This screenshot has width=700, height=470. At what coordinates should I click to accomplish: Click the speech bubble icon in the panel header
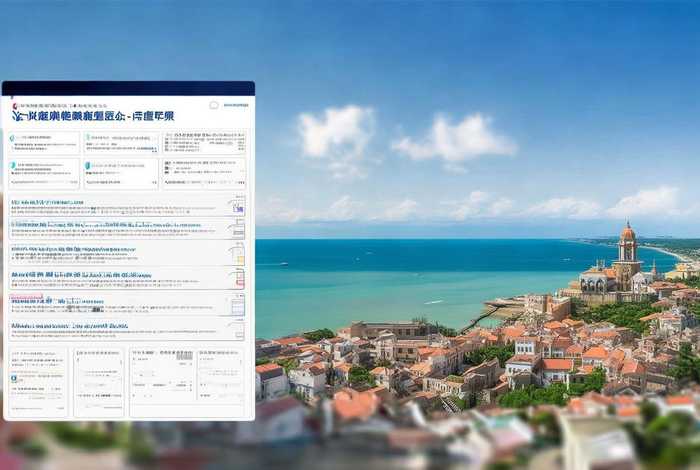pos(214,105)
